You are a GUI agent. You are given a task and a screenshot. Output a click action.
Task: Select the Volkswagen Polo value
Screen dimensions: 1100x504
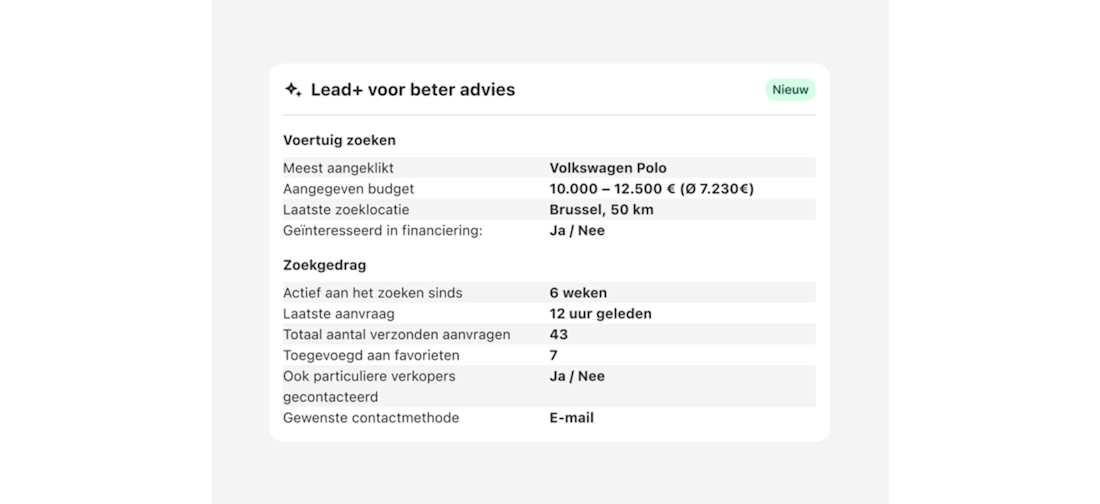pyautogui.click(x=608, y=168)
